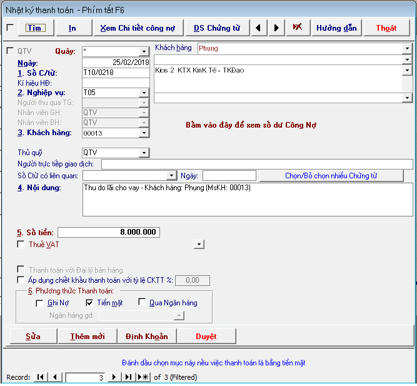Image resolution: width=417 pixels, height=386 pixels.
Task: Click Thoát to exit
Action: [386, 28]
